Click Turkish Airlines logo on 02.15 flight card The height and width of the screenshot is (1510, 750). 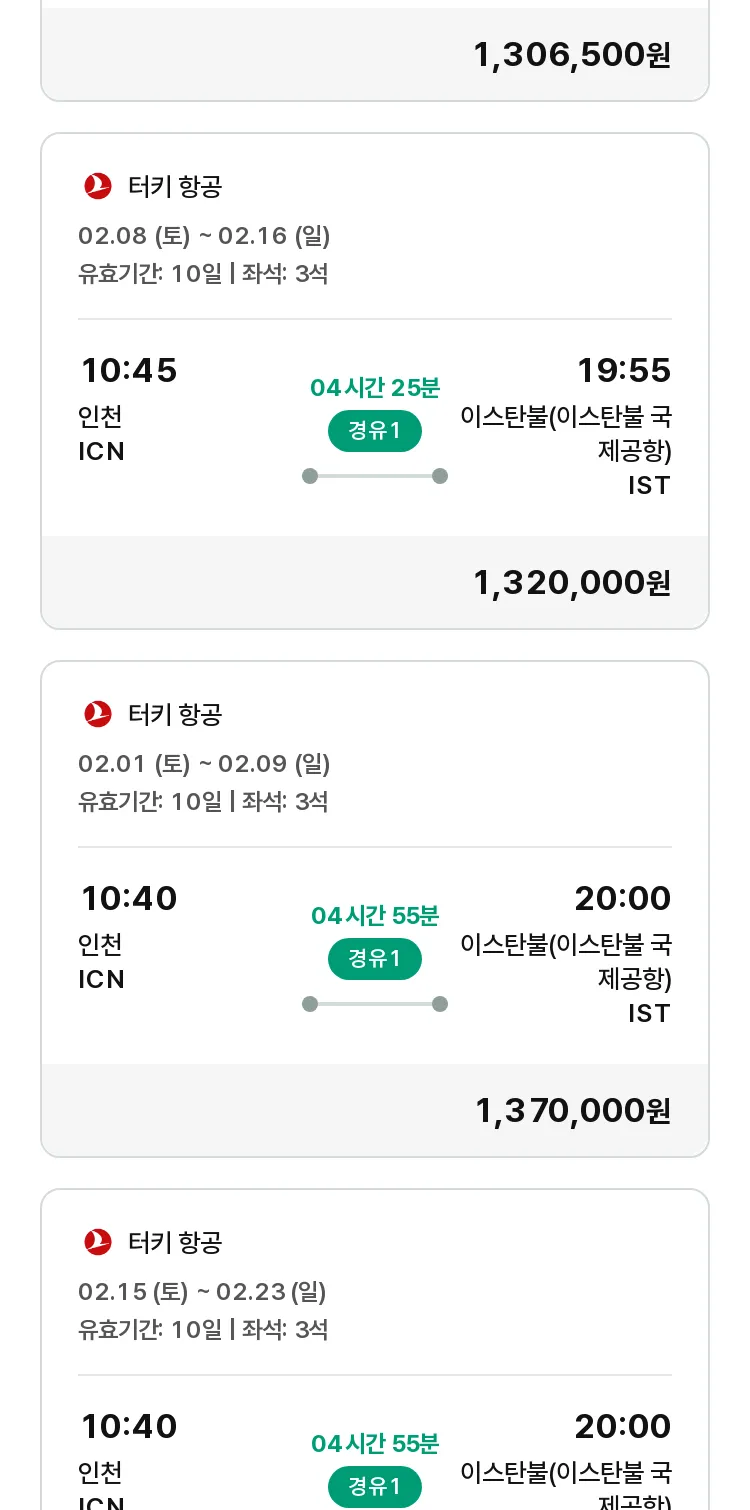click(x=98, y=1242)
